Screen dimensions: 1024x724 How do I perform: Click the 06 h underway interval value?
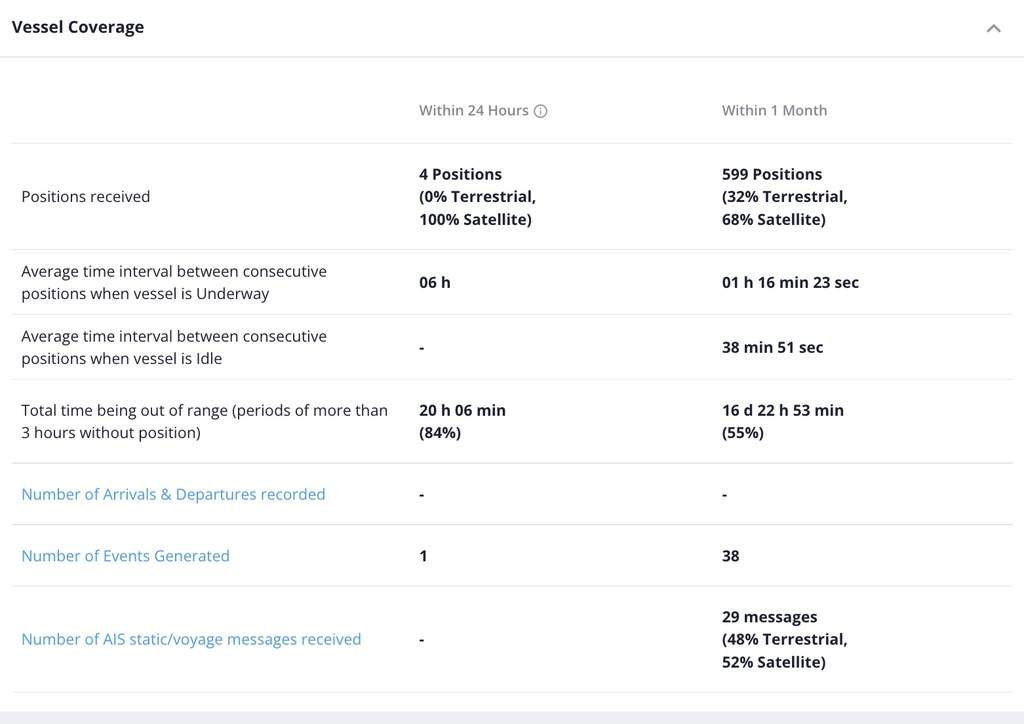click(435, 282)
